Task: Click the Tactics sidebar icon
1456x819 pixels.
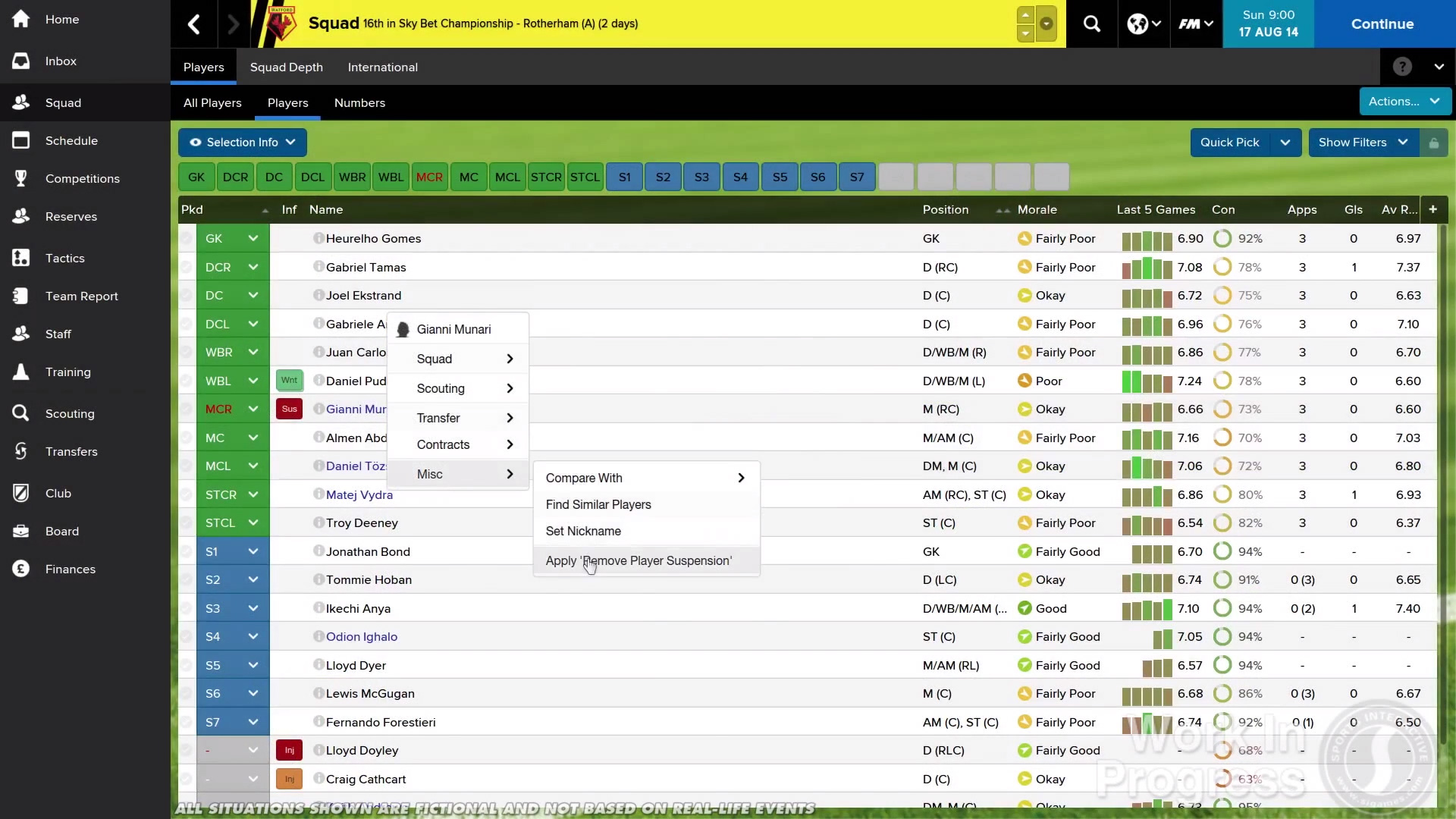Action: 21,258
